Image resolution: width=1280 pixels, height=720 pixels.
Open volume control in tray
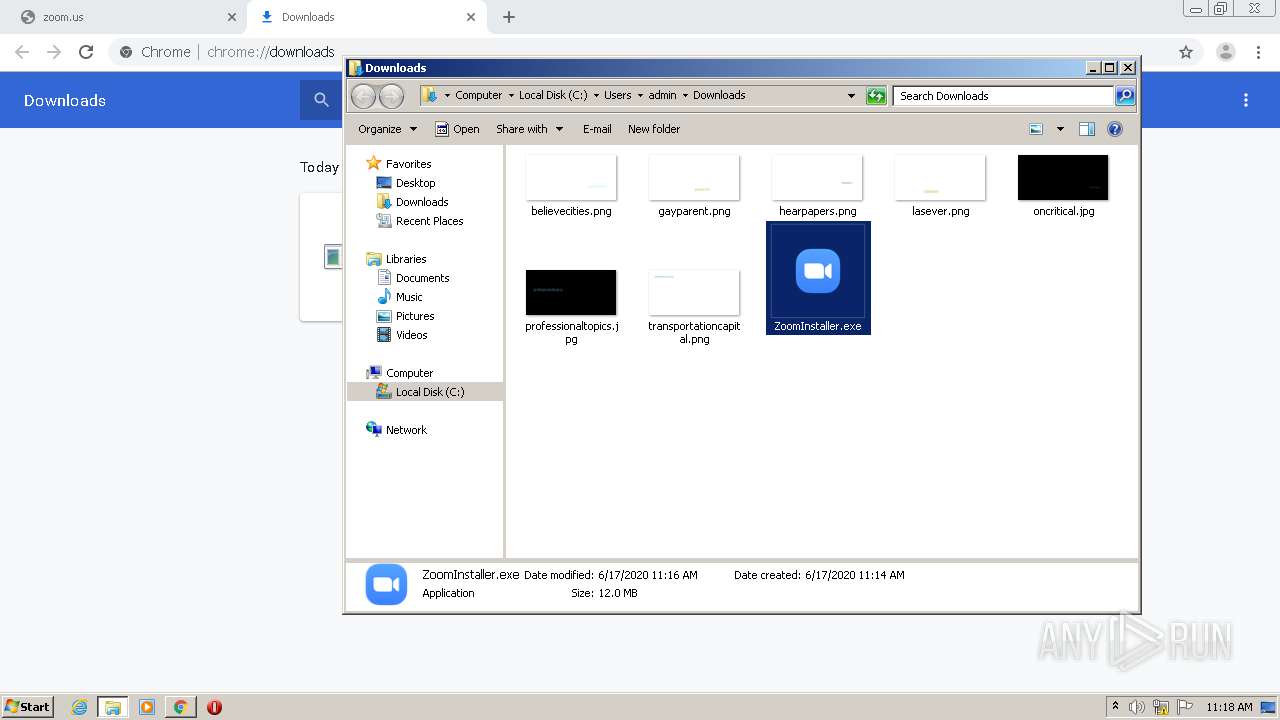tap(1137, 707)
